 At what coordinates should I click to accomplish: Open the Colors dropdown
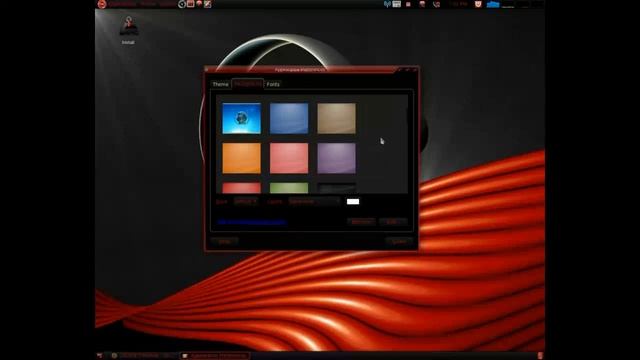click(314, 201)
